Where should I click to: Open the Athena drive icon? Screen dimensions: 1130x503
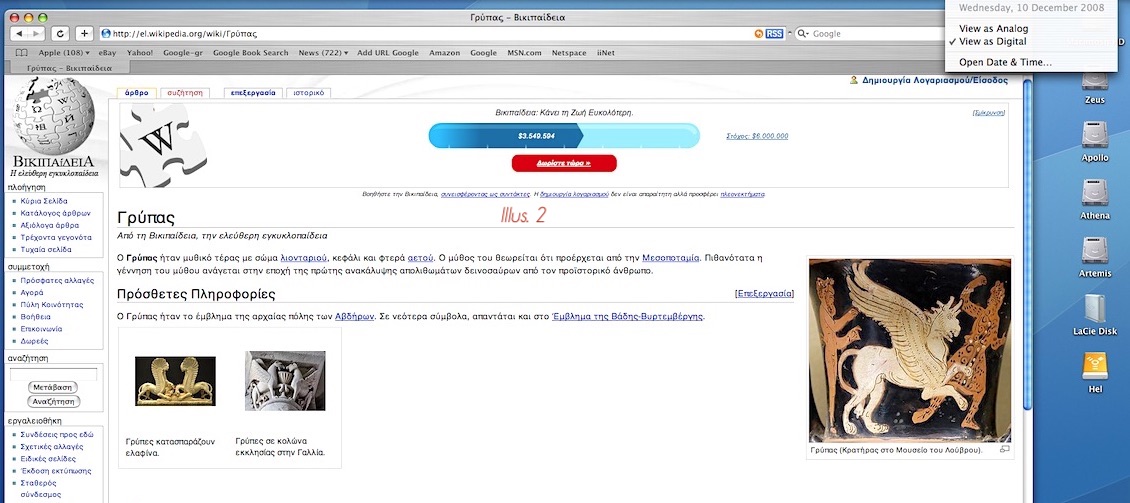tap(1094, 192)
